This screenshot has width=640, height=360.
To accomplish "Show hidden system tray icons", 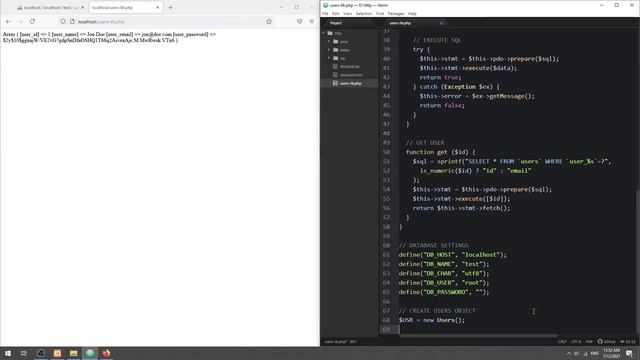I will 569,353.
